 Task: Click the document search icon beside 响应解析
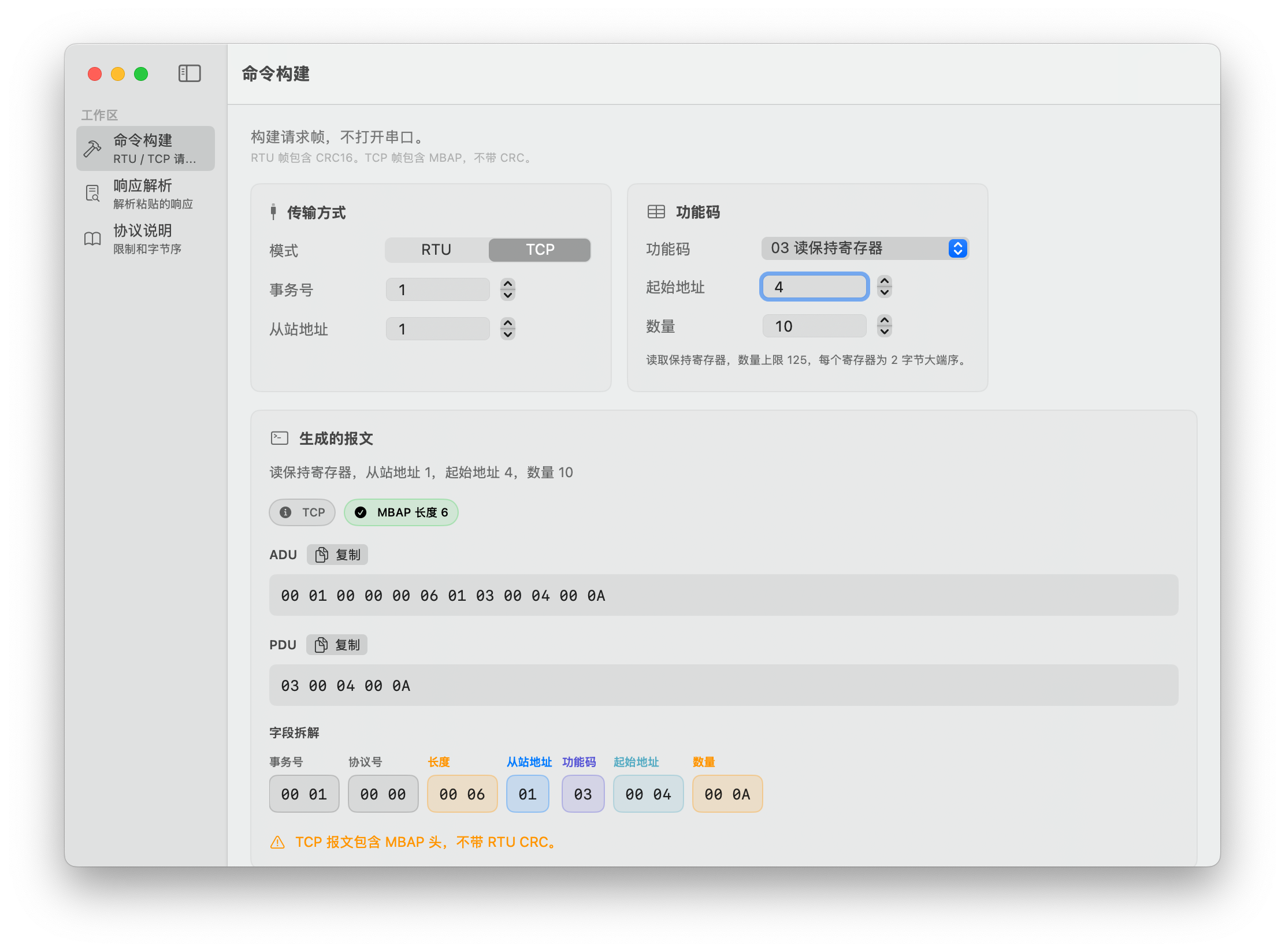tap(92, 193)
